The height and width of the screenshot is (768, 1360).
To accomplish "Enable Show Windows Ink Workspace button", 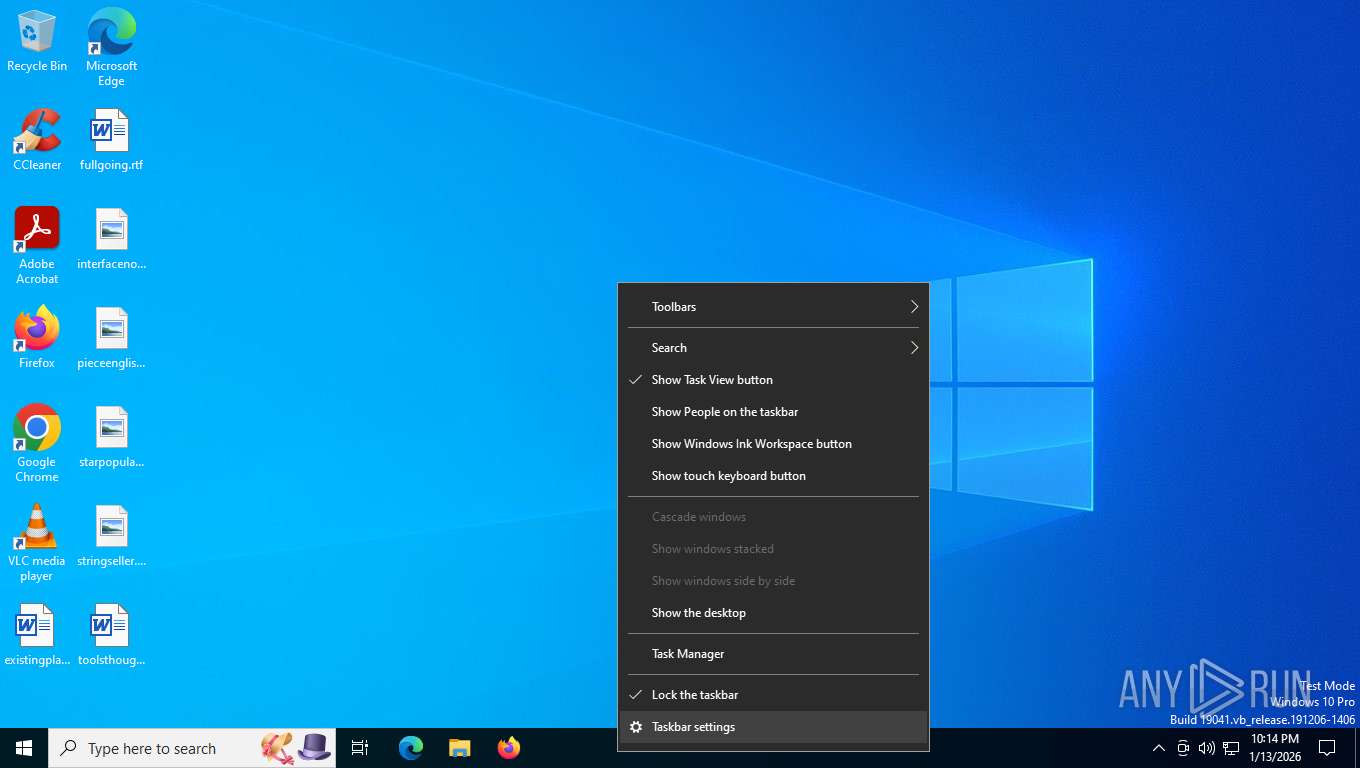I will [x=773, y=444].
